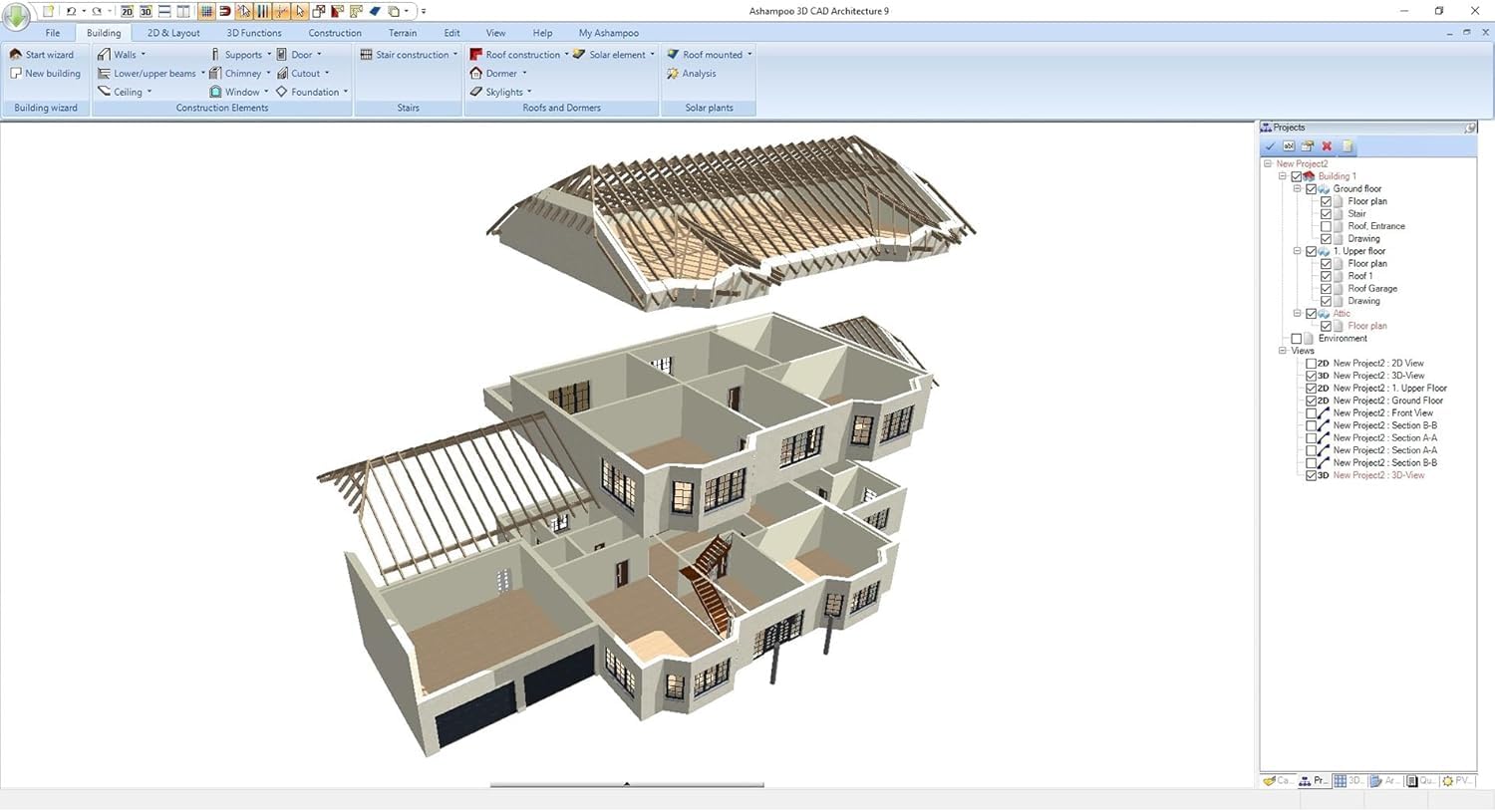The width and height of the screenshot is (1495, 812).
Task: Collapse the Ground floor tree node
Action: 1297,188
